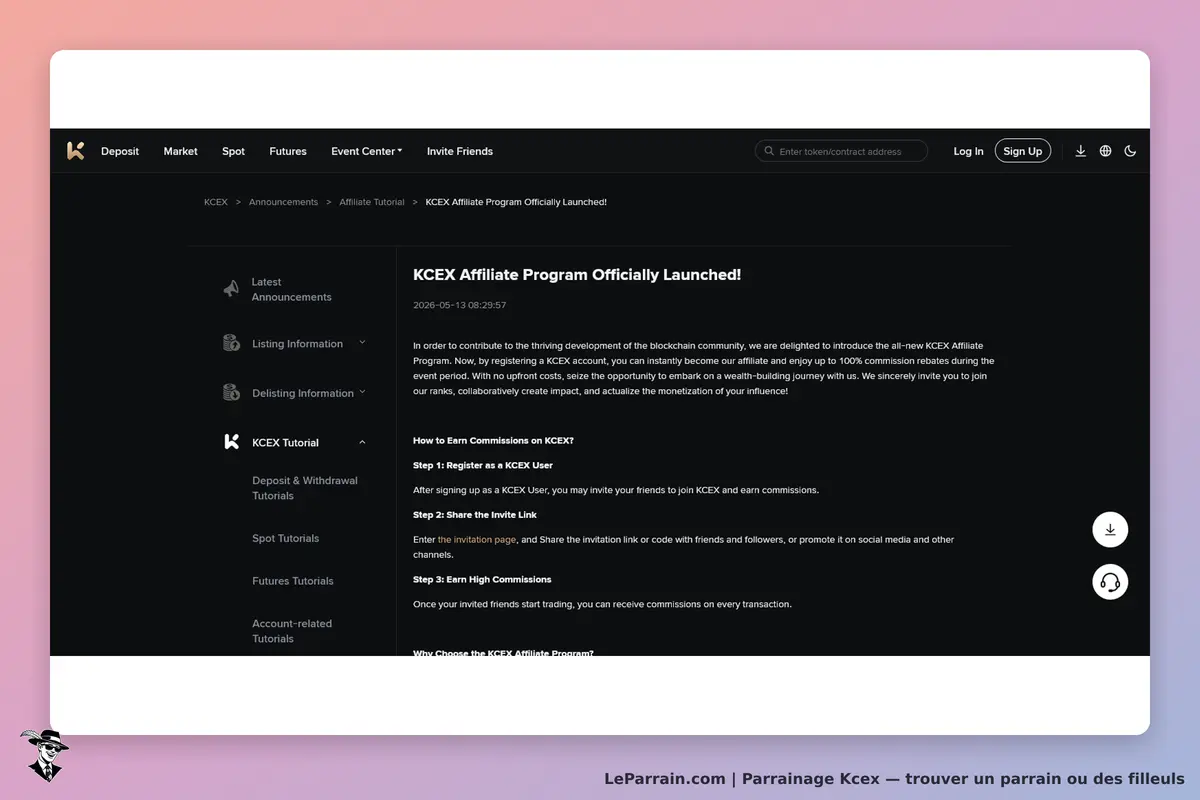Go to the Market page

pos(181,151)
